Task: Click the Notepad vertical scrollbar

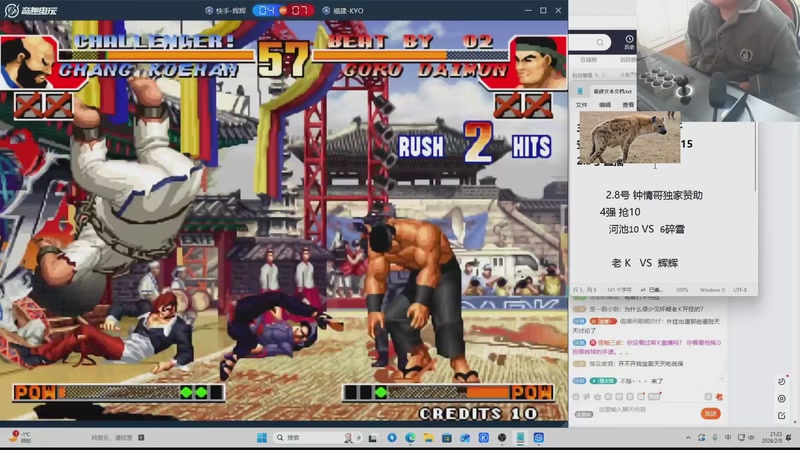Action: pyautogui.click(x=755, y=157)
